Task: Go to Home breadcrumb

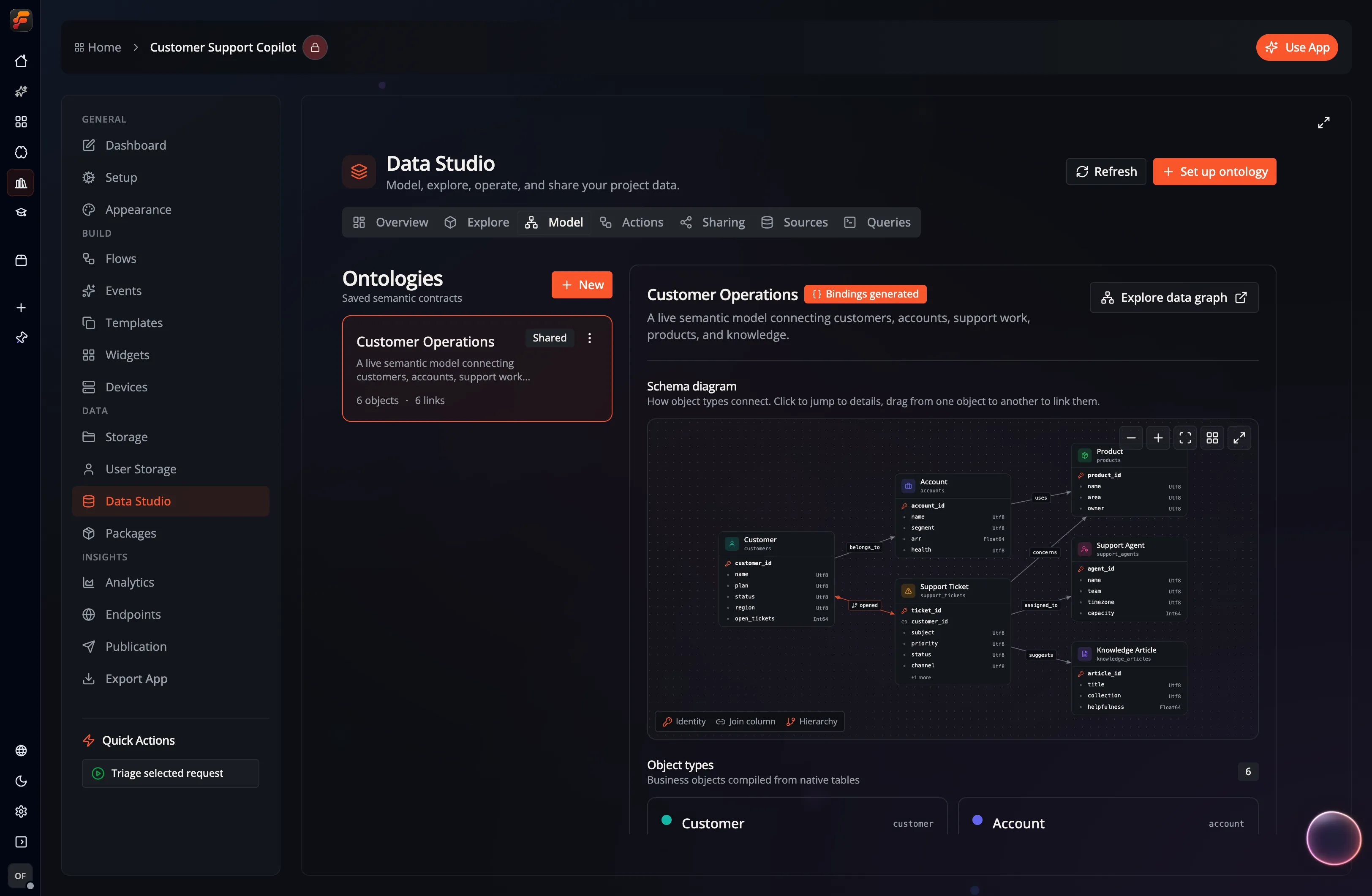Action: [98, 47]
